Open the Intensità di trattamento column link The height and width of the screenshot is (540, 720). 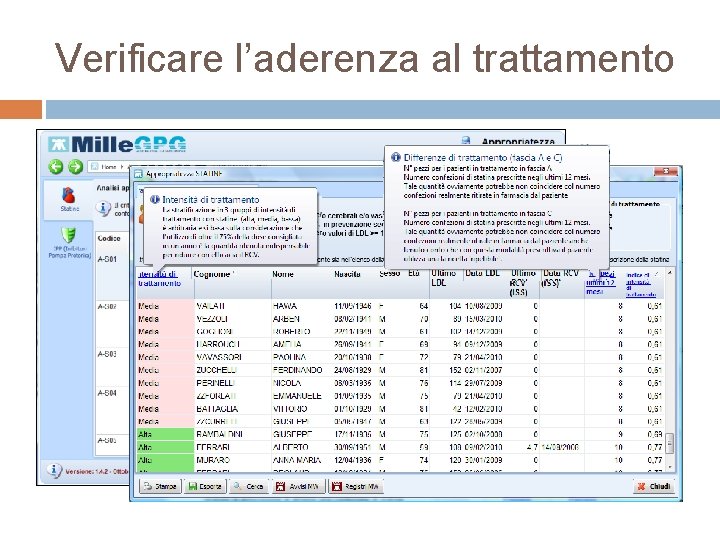point(159,279)
